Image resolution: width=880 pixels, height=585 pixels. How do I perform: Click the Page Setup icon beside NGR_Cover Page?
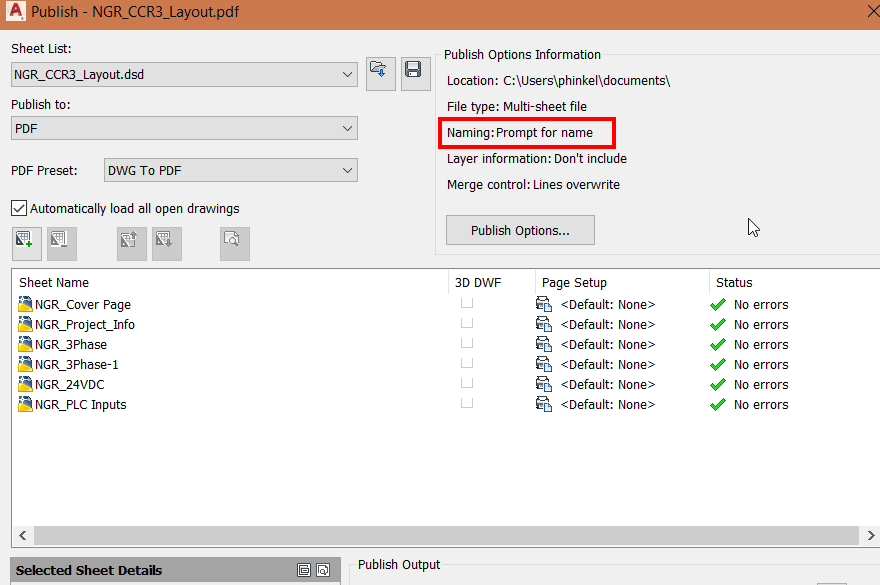click(x=543, y=303)
